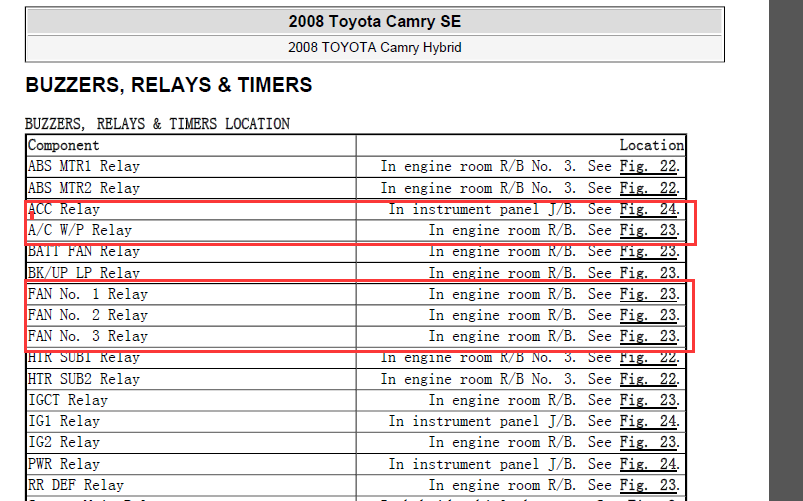Open Fig. 23 link in FAN No. 2 Relay row
The height and width of the screenshot is (501, 803).
[x=648, y=316]
